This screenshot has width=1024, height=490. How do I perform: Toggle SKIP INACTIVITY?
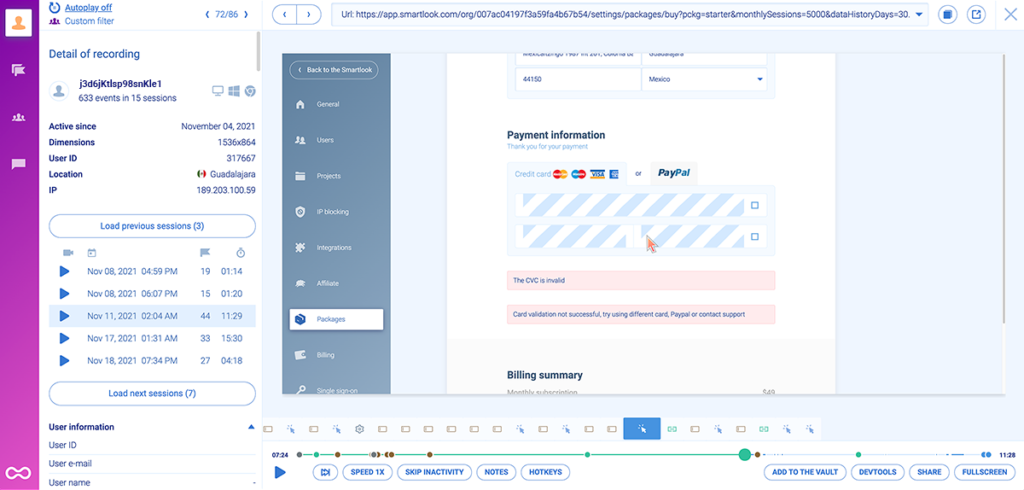[434, 472]
